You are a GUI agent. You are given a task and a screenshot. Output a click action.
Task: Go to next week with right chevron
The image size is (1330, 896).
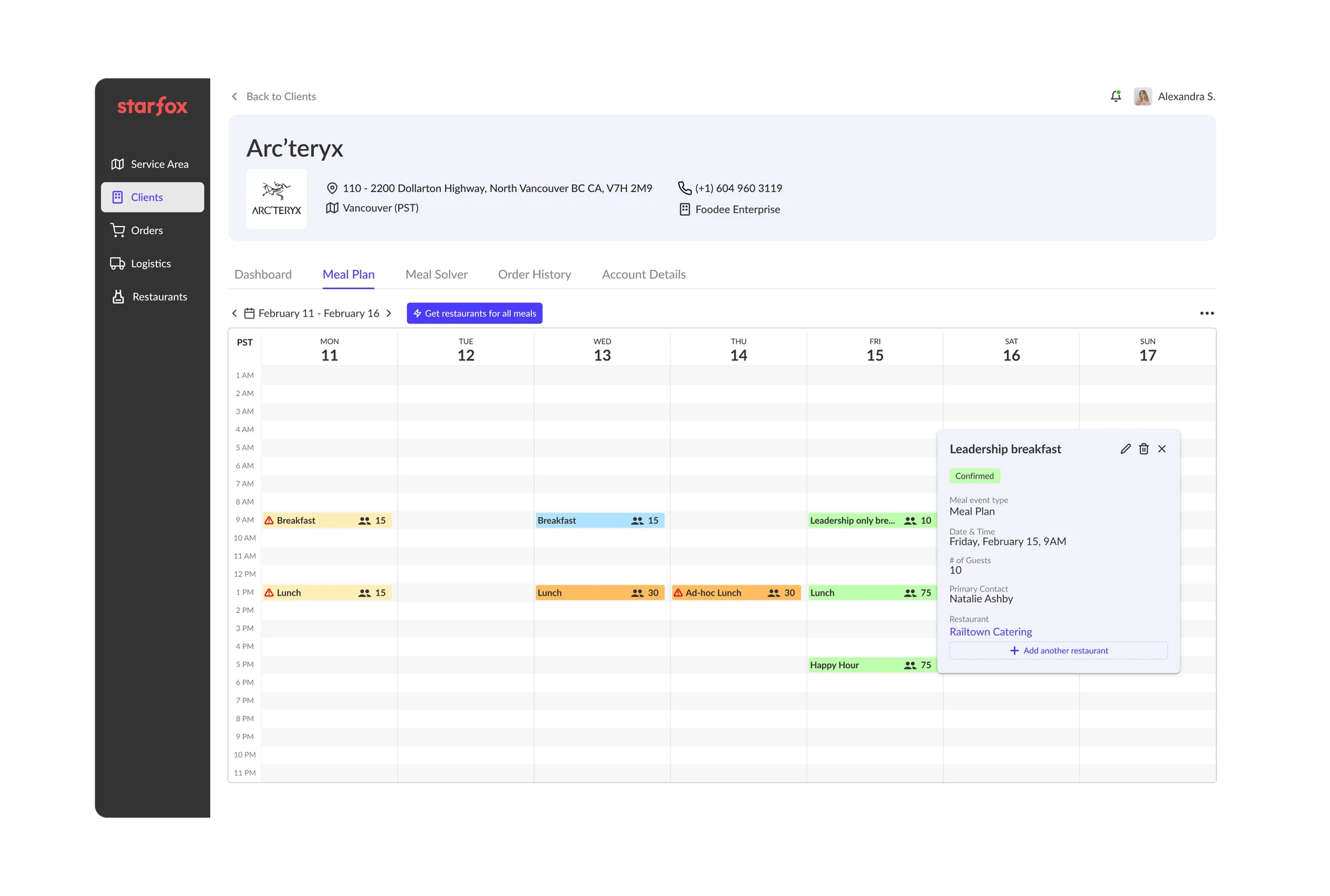(389, 313)
